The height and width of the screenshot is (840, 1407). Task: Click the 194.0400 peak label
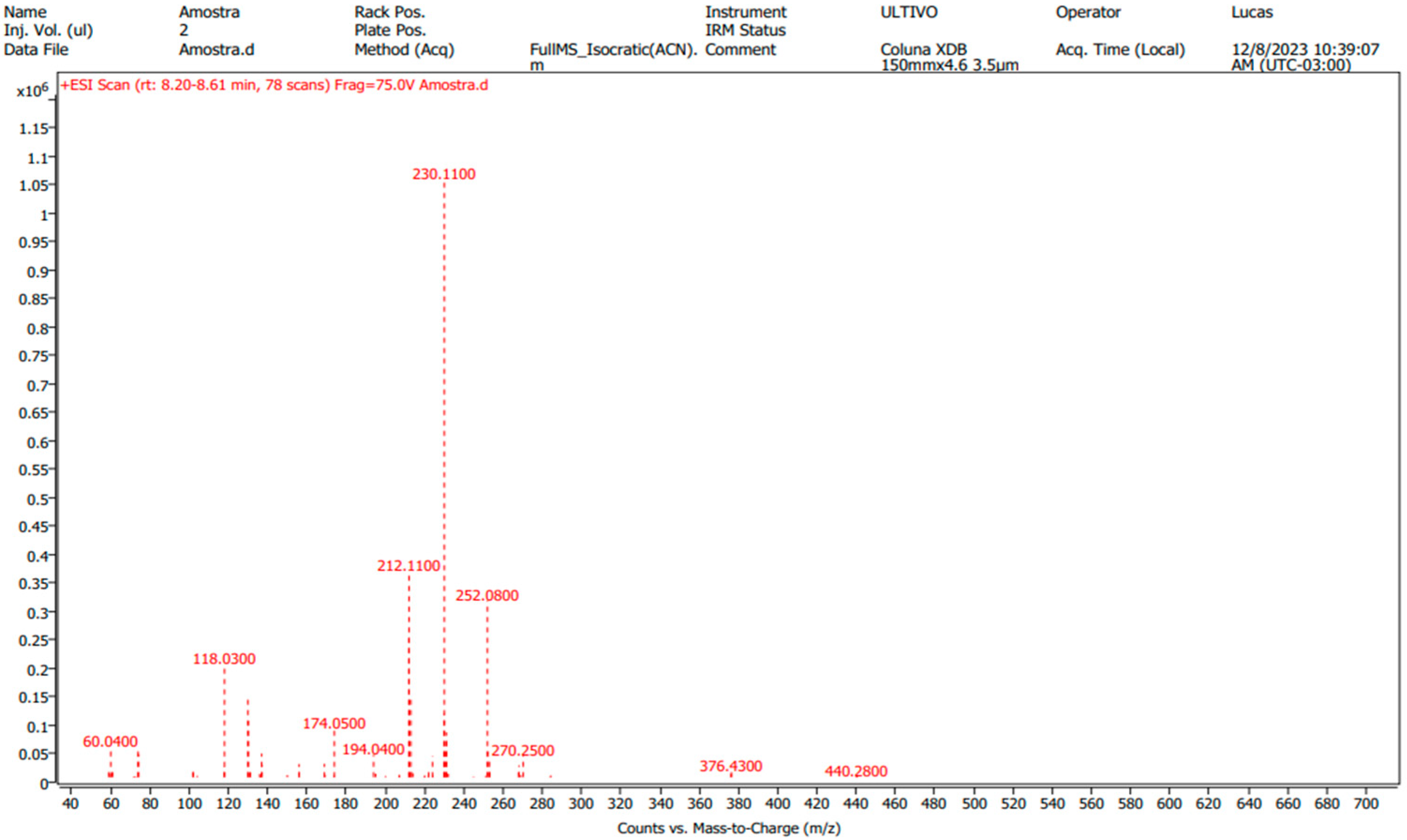(x=373, y=750)
